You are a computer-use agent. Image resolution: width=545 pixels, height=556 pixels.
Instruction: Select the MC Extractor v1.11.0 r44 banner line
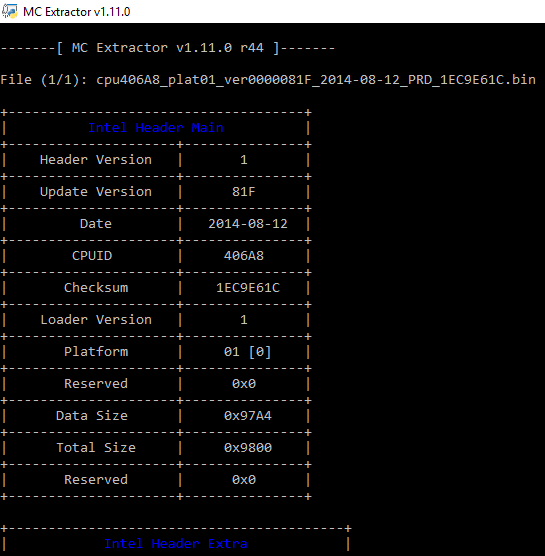coord(168,48)
